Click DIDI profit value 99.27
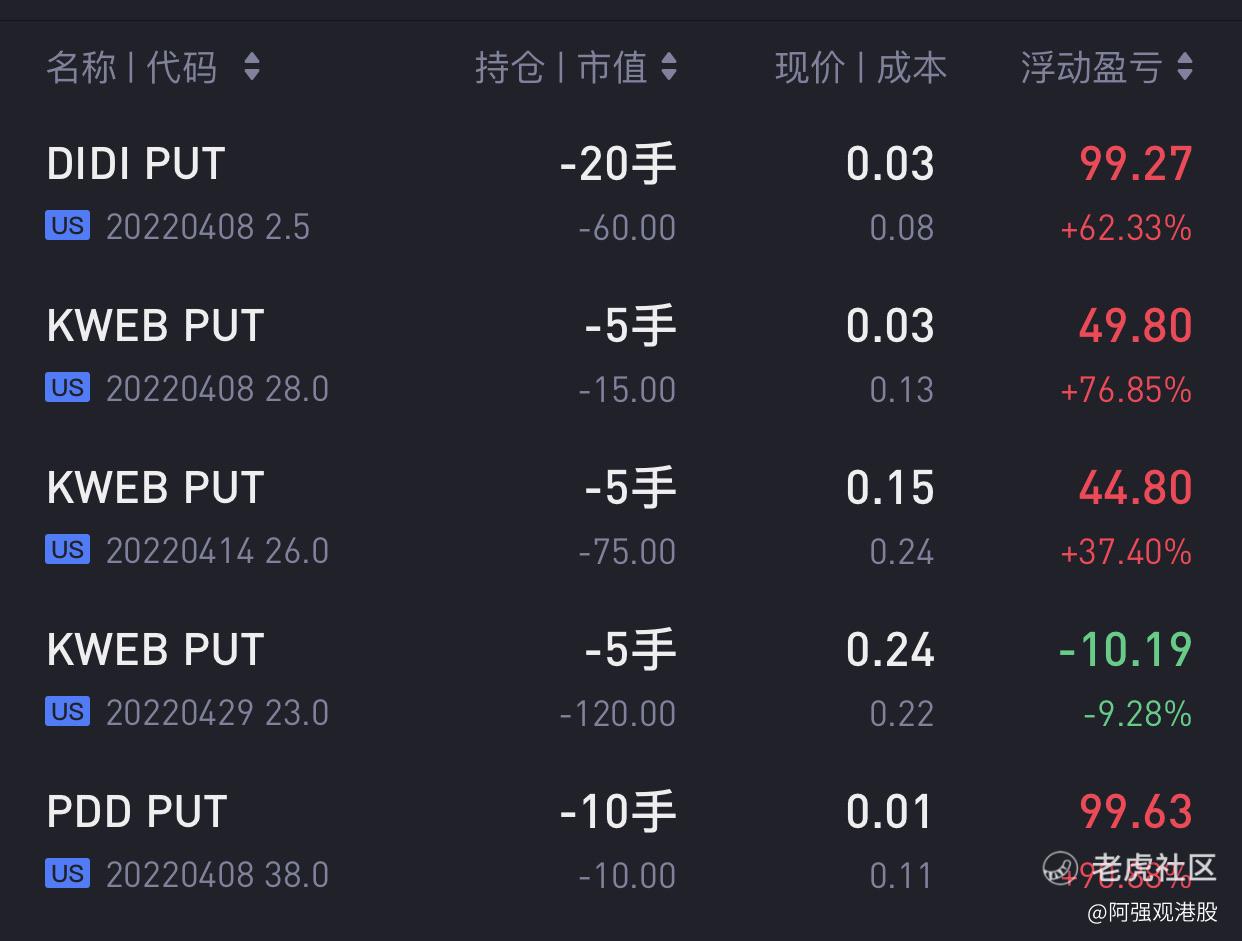 point(1136,164)
